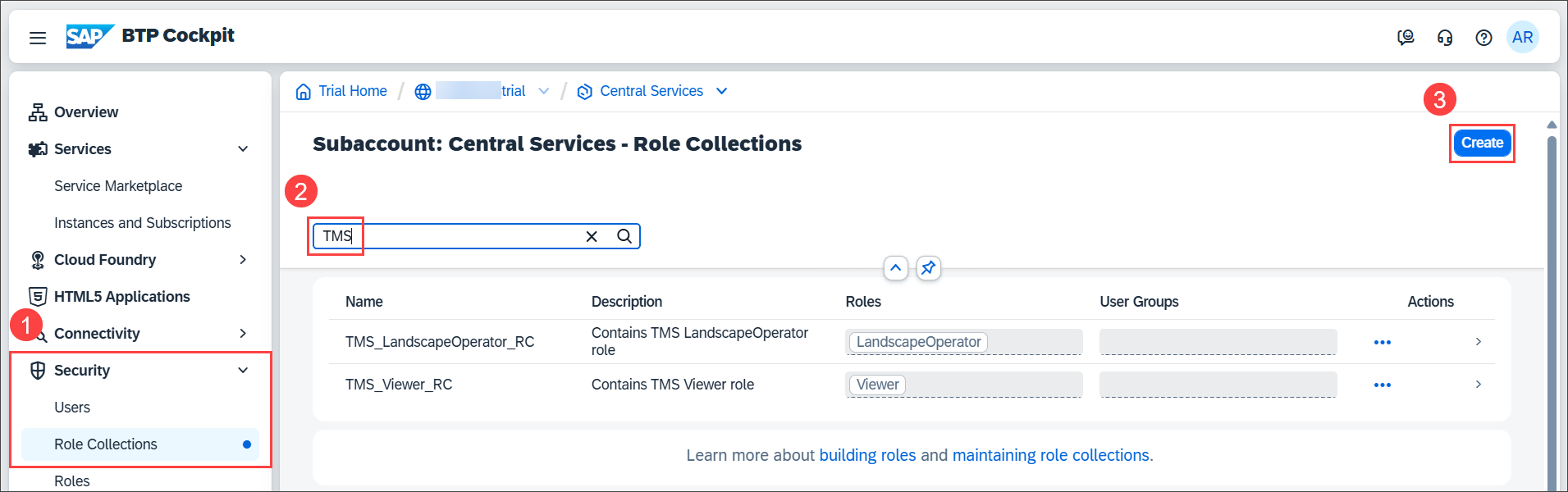1568x492 pixels.
Task: Open the trial global account dropdown
Action: click(x=543, y=91)
